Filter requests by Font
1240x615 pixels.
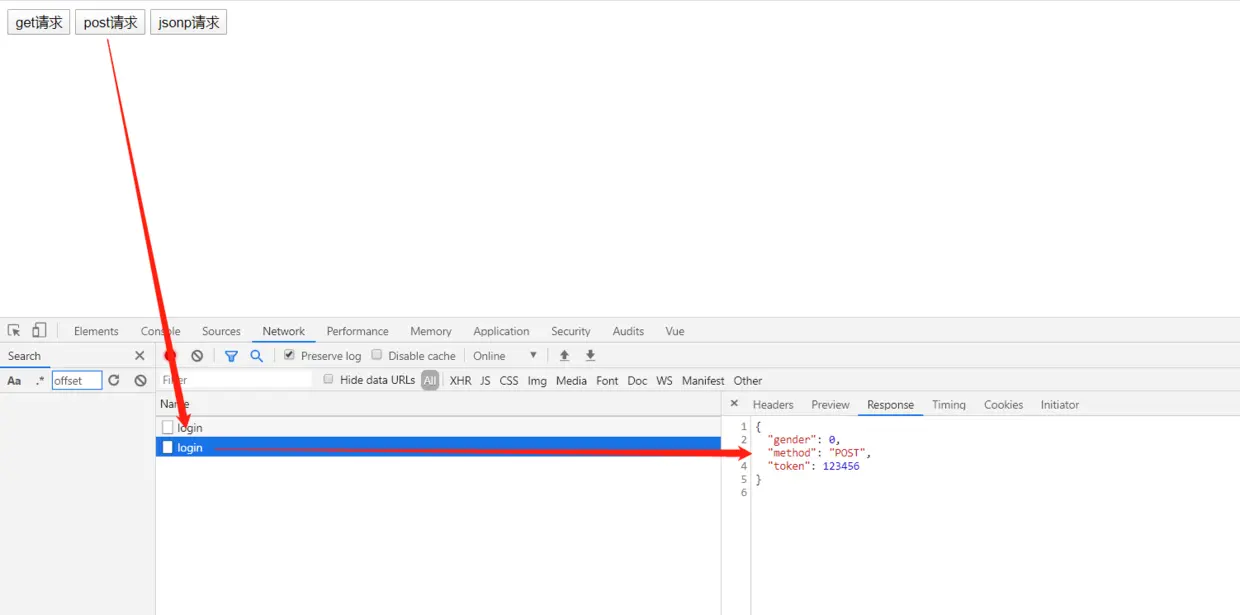coord(607,381)
